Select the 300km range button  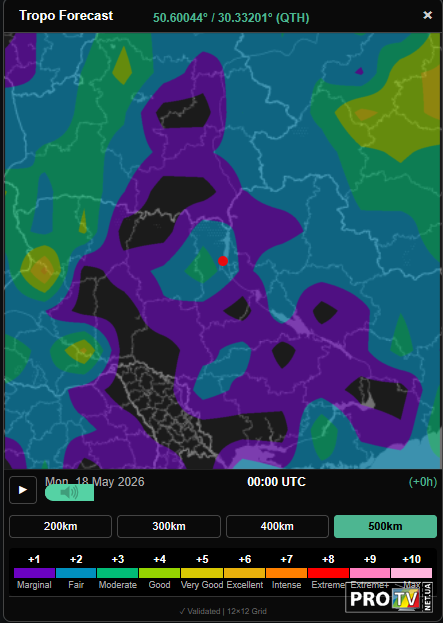pyautogui.click(x=169, y=526)
